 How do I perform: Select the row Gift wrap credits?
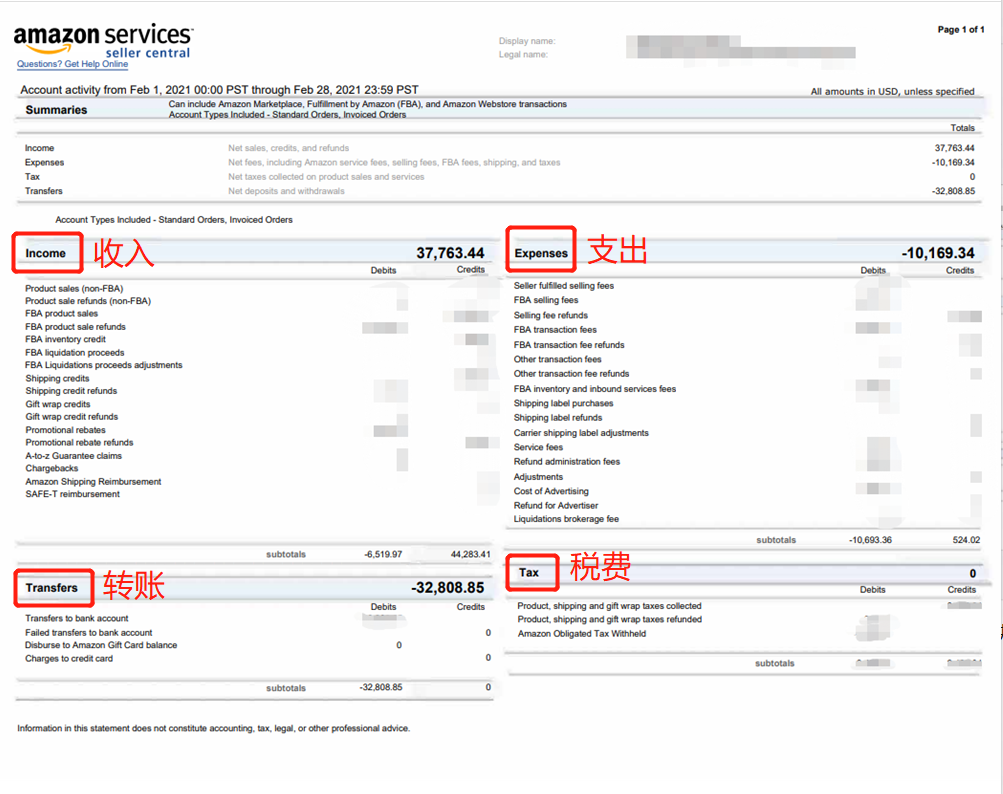(58, 404)
